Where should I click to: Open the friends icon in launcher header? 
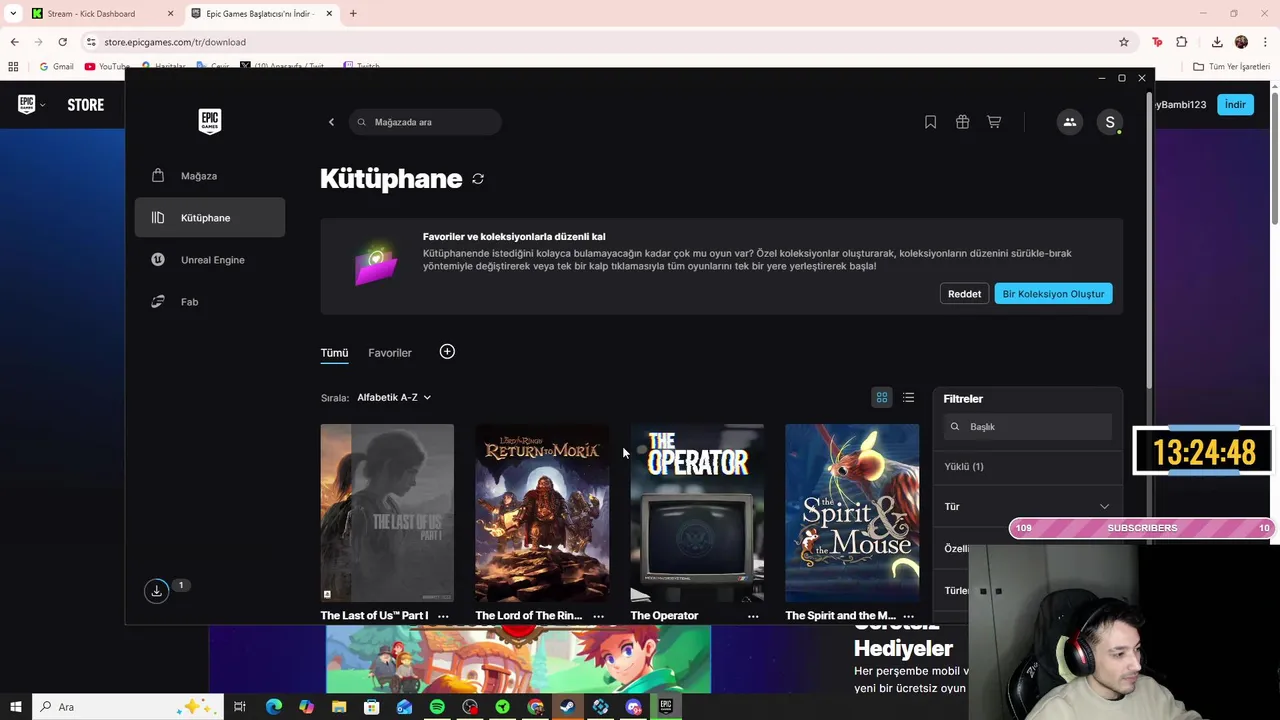tap(1069, 122)
